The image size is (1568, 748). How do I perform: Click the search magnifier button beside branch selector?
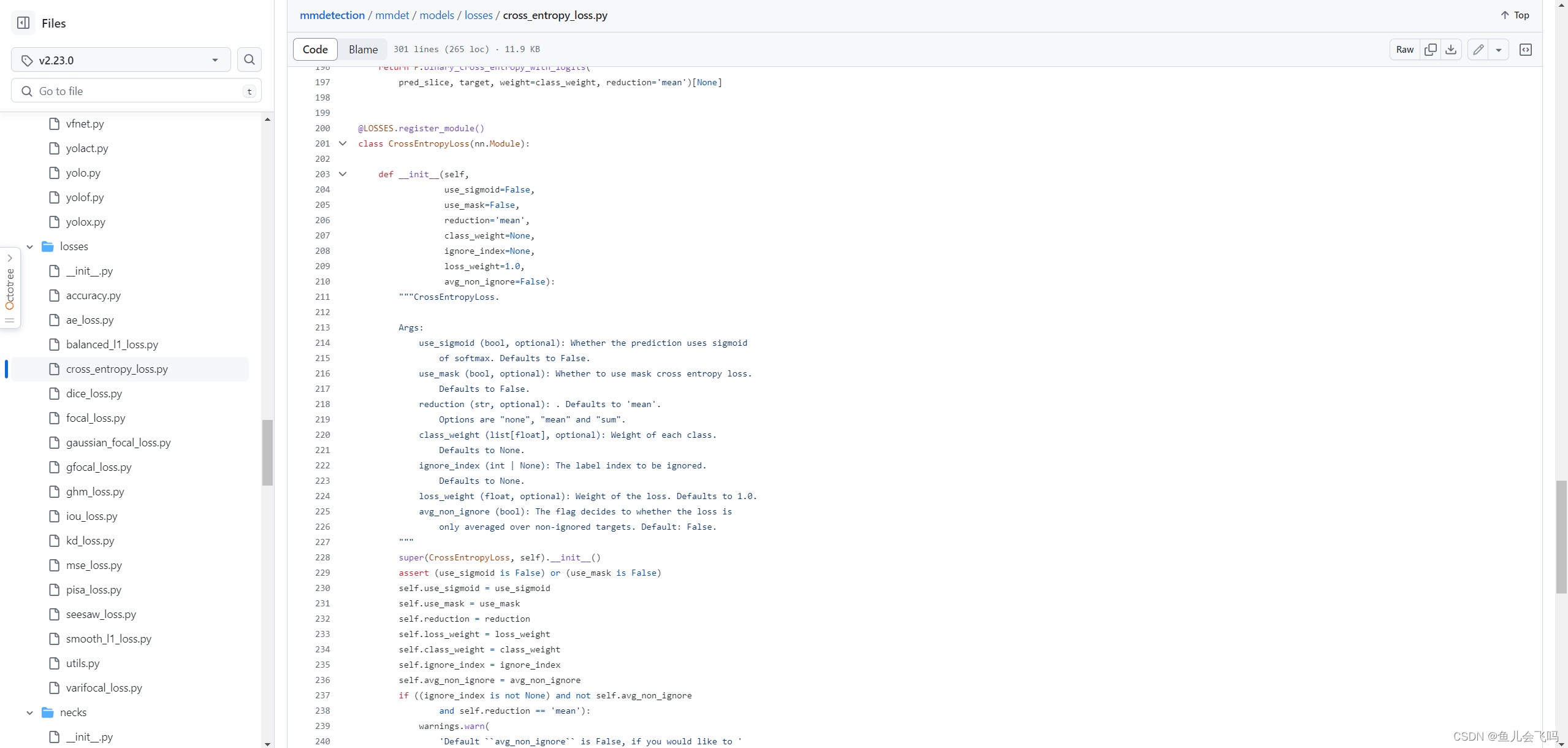pyautogui.click(x=249, y=59)
